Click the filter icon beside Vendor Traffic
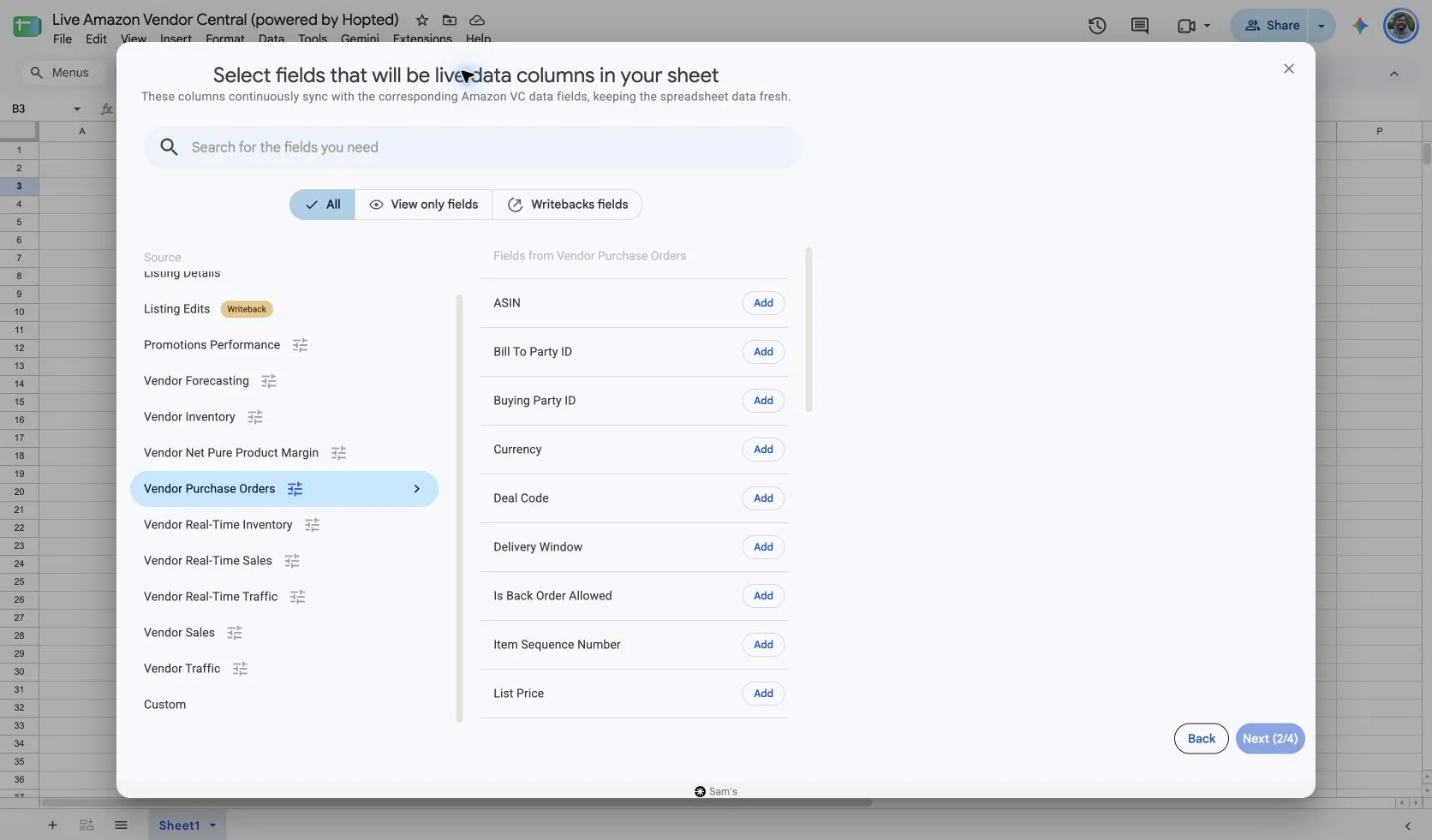This screenshot has height=840, width=1432. click(241, 669)
